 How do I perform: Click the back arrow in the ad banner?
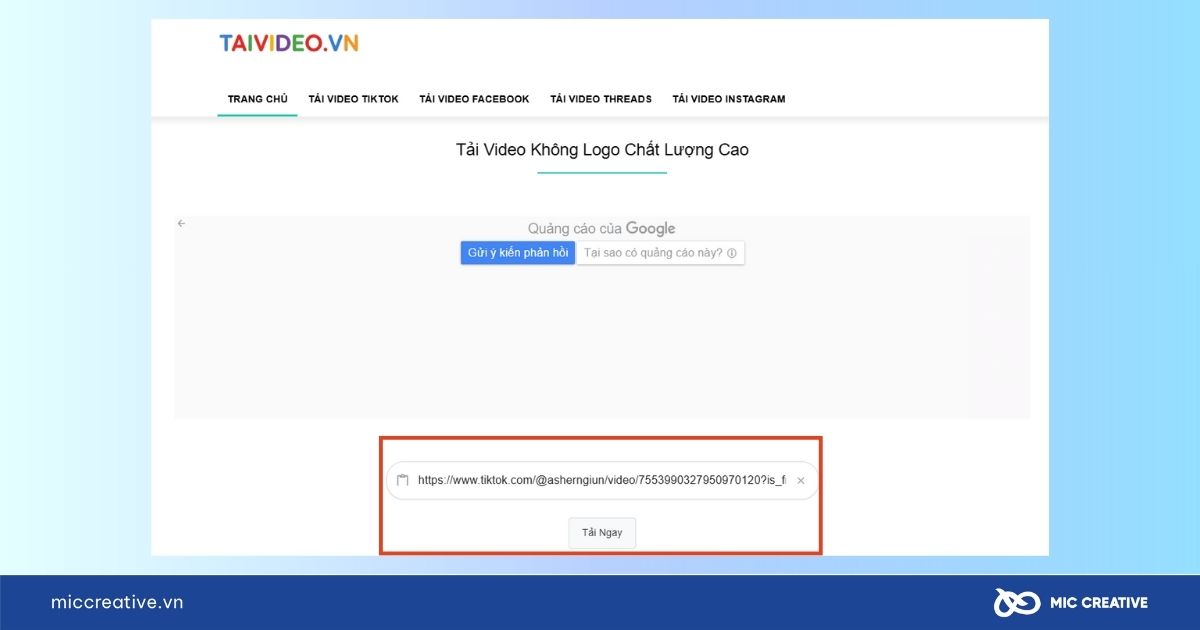181,223
